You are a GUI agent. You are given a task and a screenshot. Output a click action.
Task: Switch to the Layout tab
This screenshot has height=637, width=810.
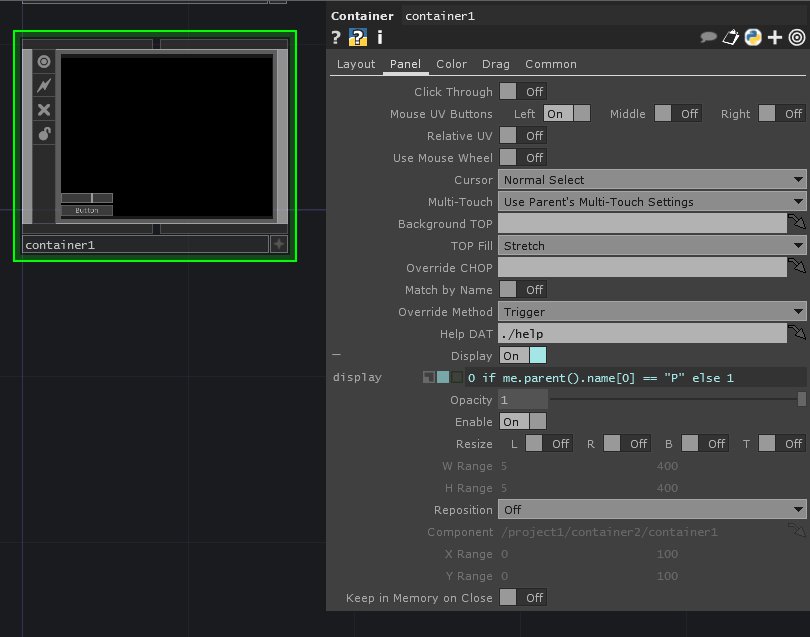[x=356, y=64]
